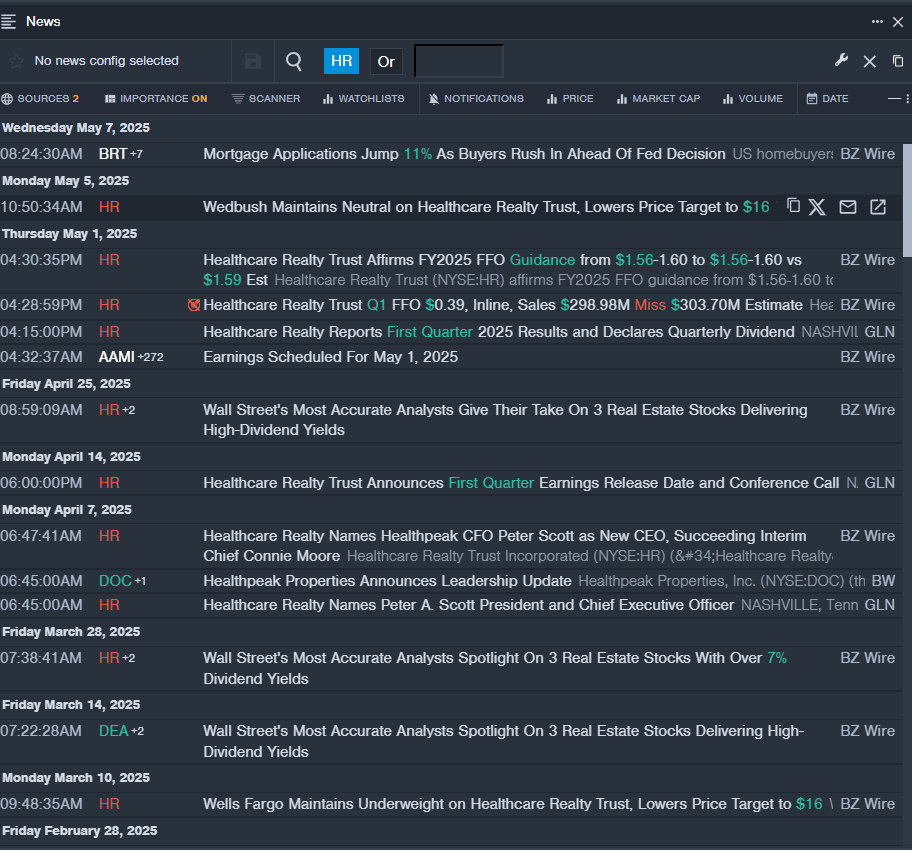Click the Thursday May 1, 2025 date header

(x=70, y=234)
